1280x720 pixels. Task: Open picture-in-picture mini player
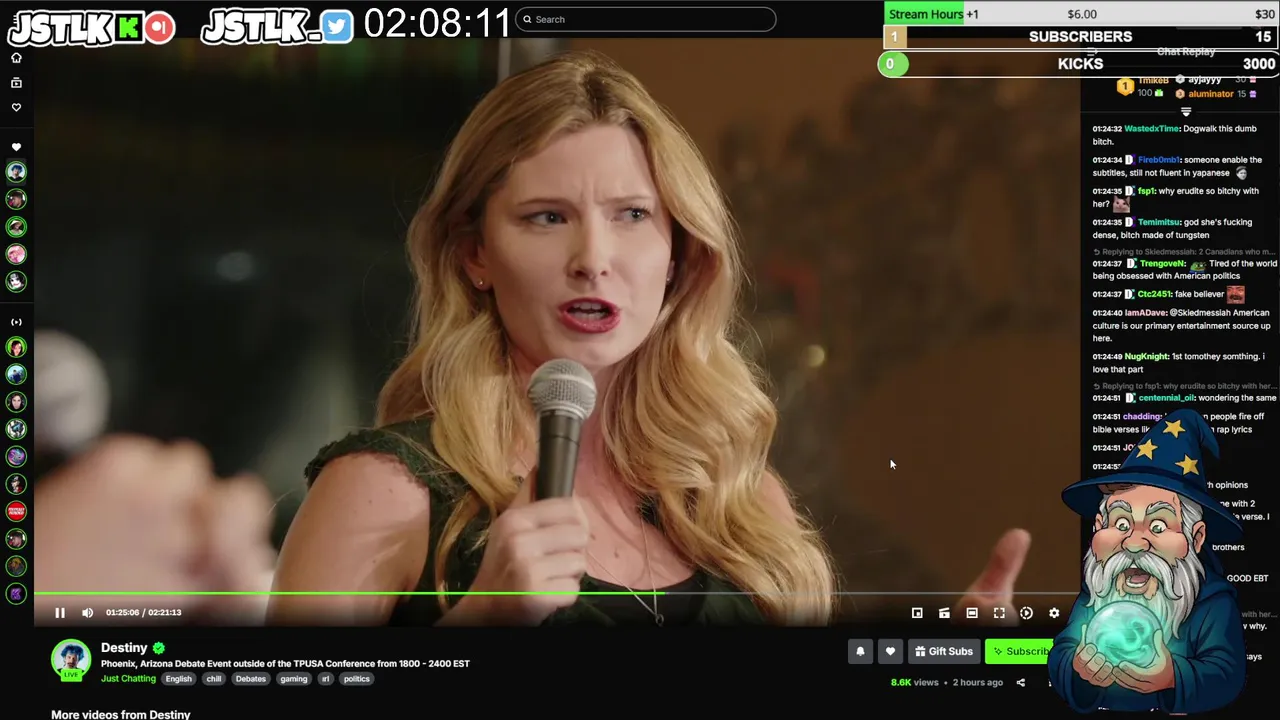click(x=917, y=613)
